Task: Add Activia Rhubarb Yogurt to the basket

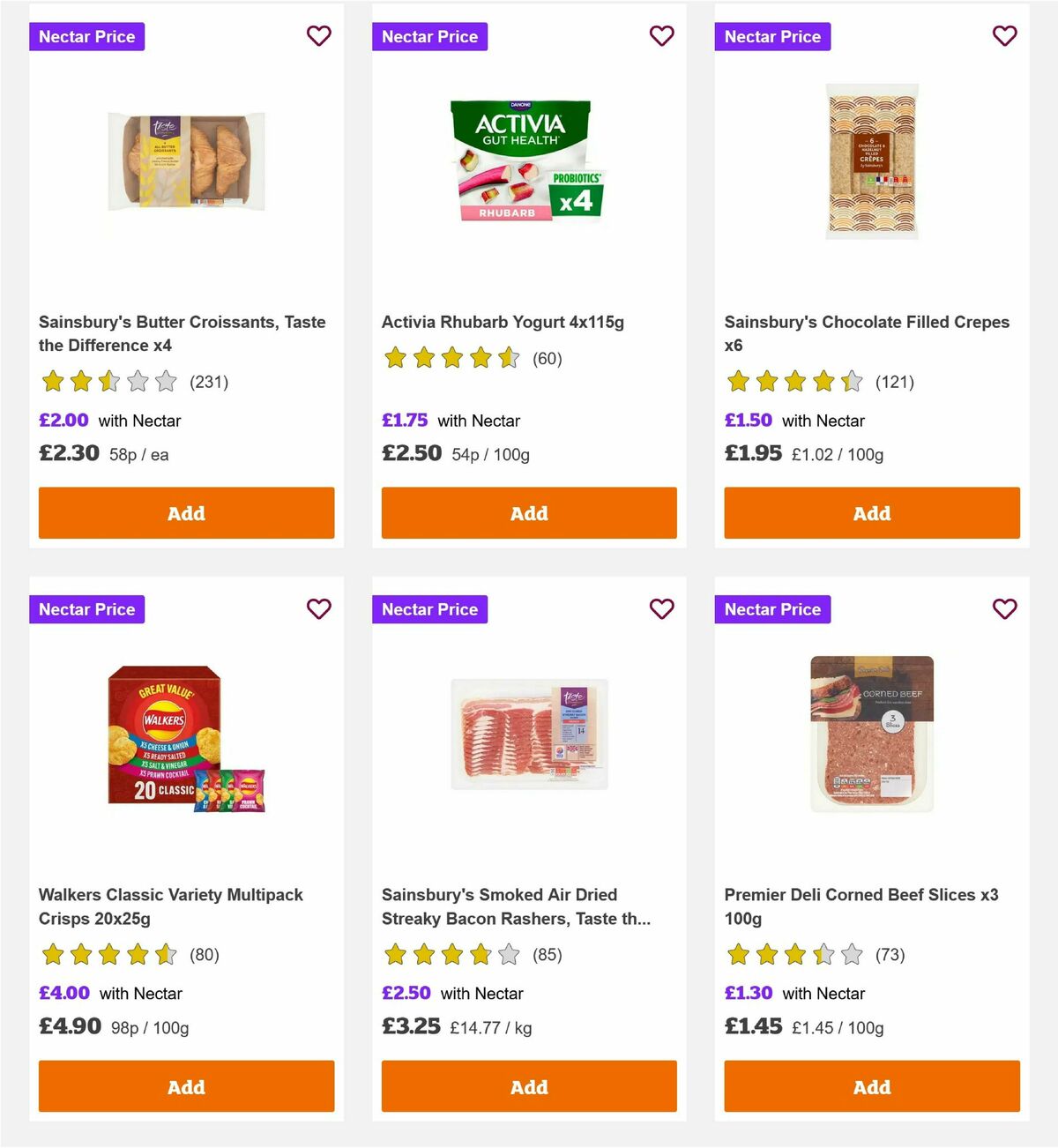Action: click(529, 512)
